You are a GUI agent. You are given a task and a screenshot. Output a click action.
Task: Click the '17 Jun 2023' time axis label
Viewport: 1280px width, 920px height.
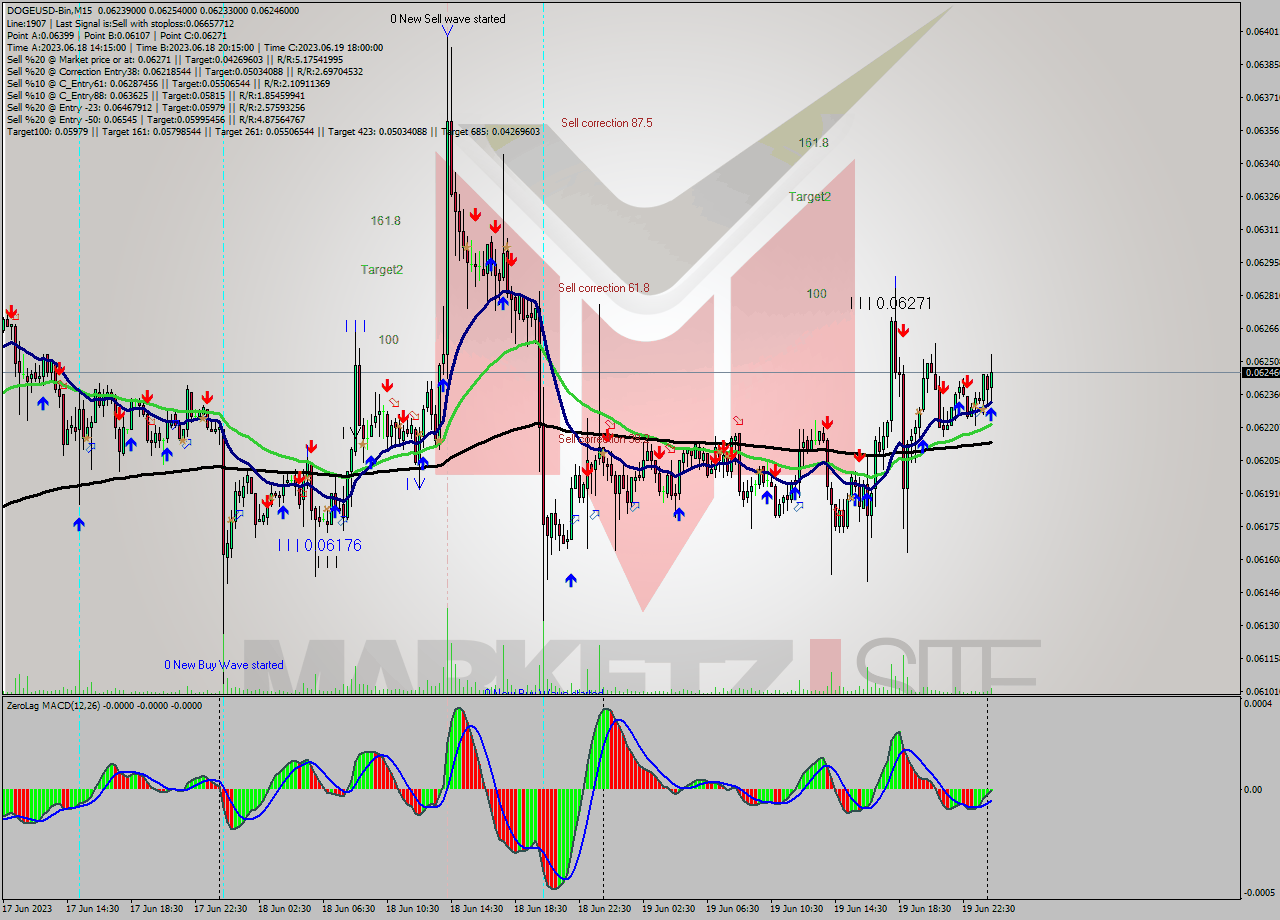tap(29, 909)
